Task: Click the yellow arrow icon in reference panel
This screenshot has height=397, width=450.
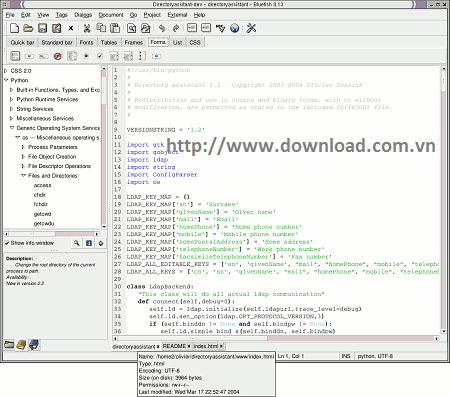Action: 101,244
